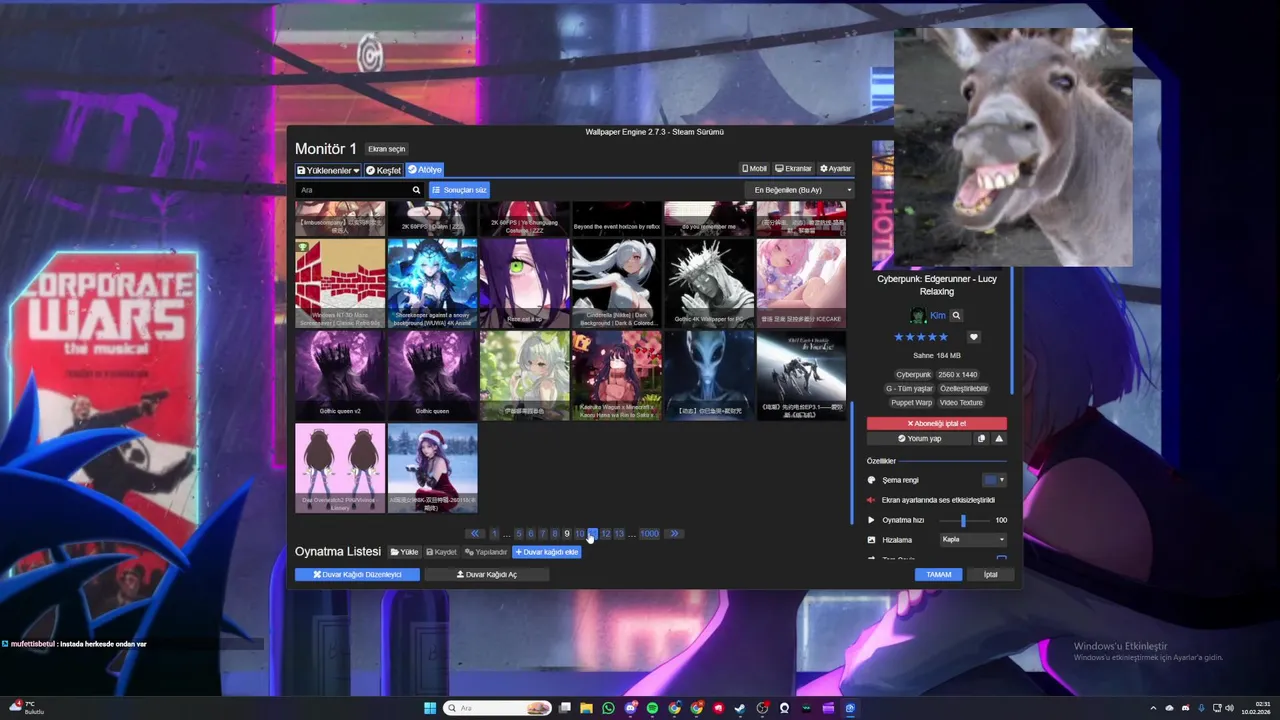Click the five-star rating
The width and height of the screenshot is (1280, 720).
coord(919,337)
